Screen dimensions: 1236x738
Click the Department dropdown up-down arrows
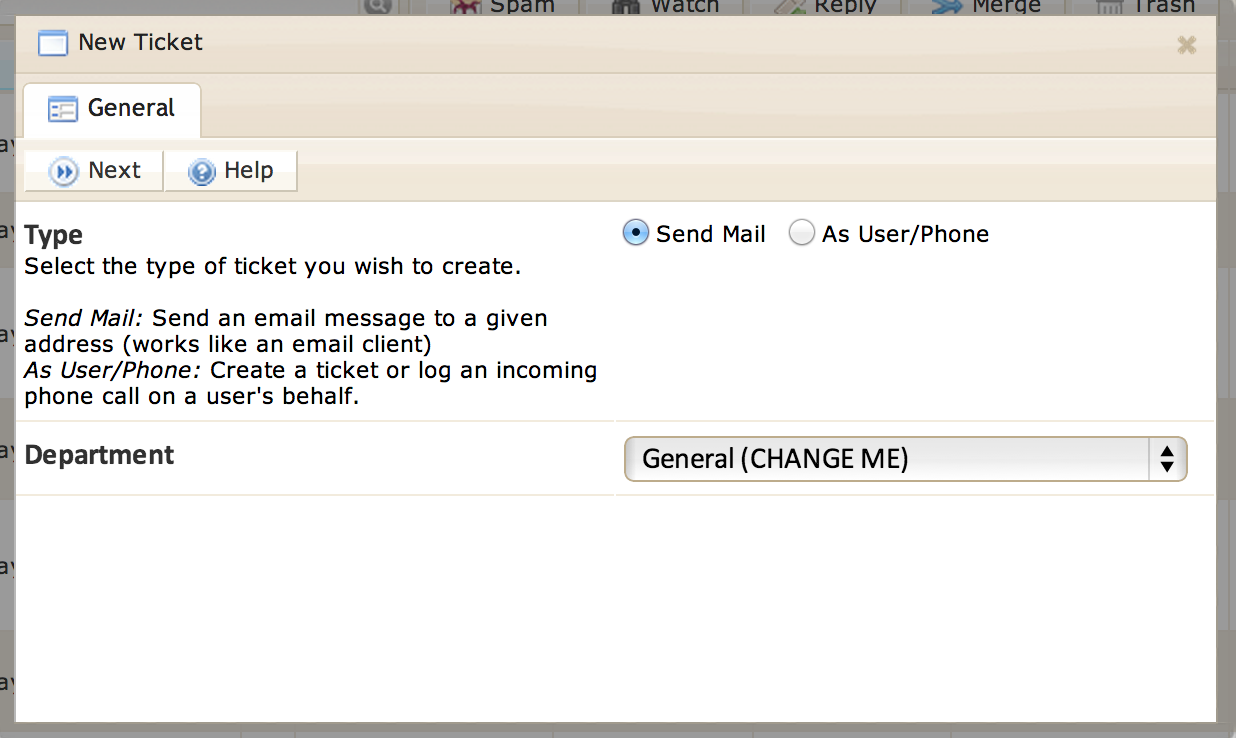click(x=1166, y=459)
